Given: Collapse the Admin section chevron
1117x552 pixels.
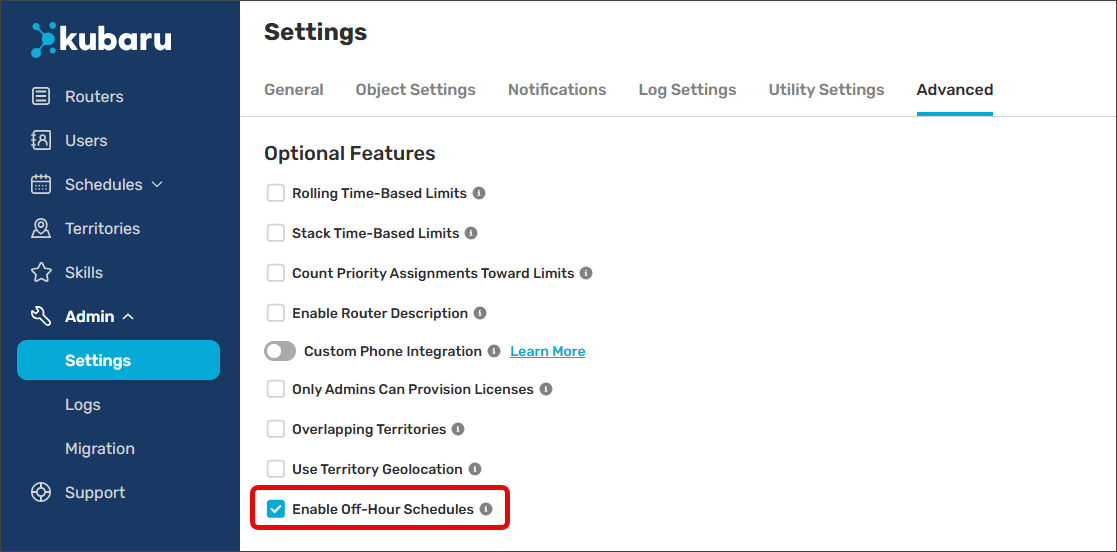Looking at the screenshot, I should click(128, 317).
